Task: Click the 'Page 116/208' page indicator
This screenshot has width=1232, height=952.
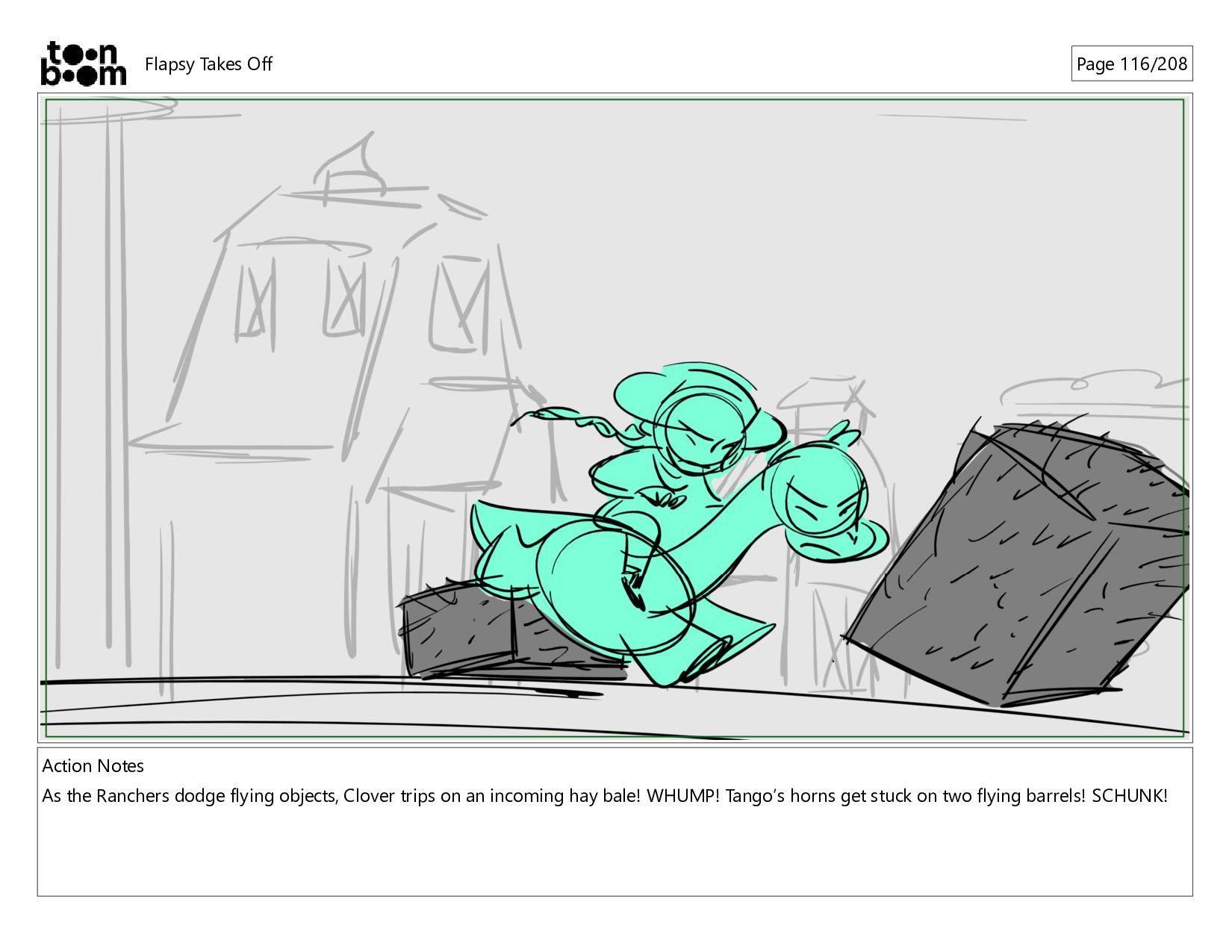Action: click(x=1131, y=64)
